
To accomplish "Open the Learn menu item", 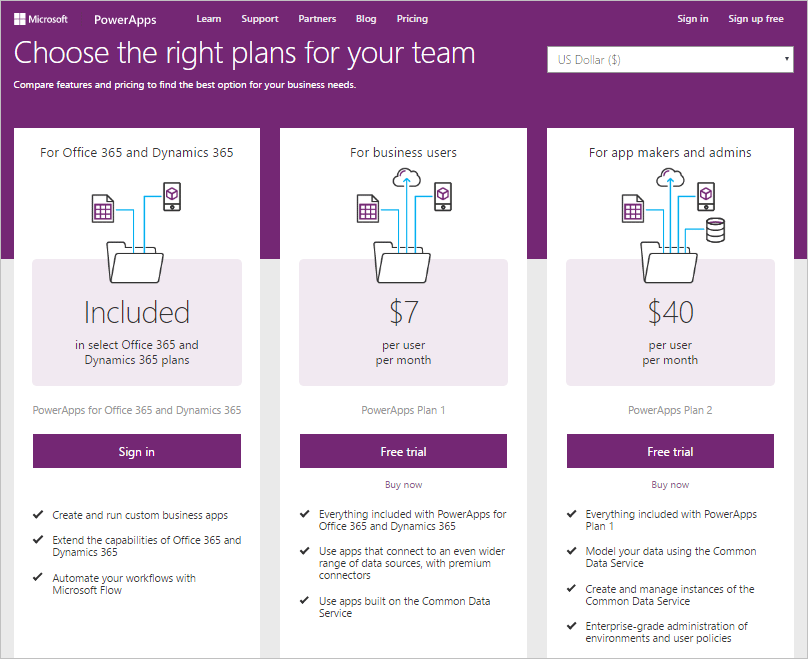I will click(x=209, y=19).
